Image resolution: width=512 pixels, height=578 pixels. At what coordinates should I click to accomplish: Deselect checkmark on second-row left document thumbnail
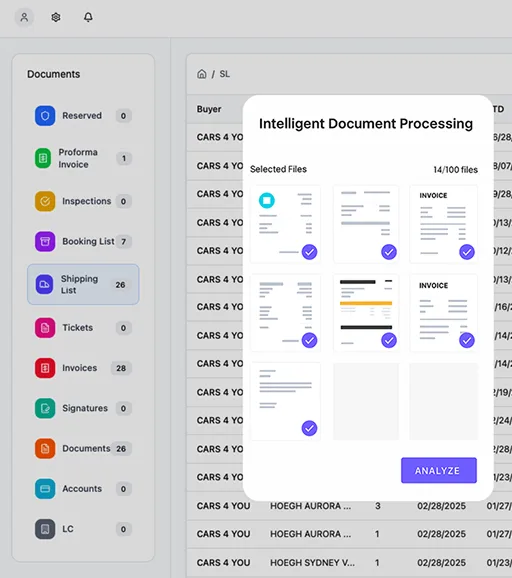click(309, 340)
